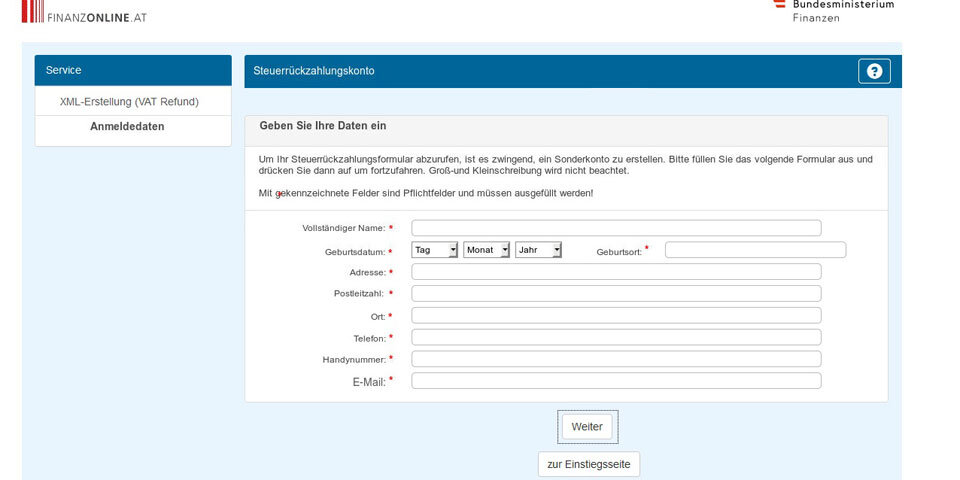Open the Tag day dropdown
The height and width of the screenshot is (480, 960).
pyautogui.click(x=435, y=250)
